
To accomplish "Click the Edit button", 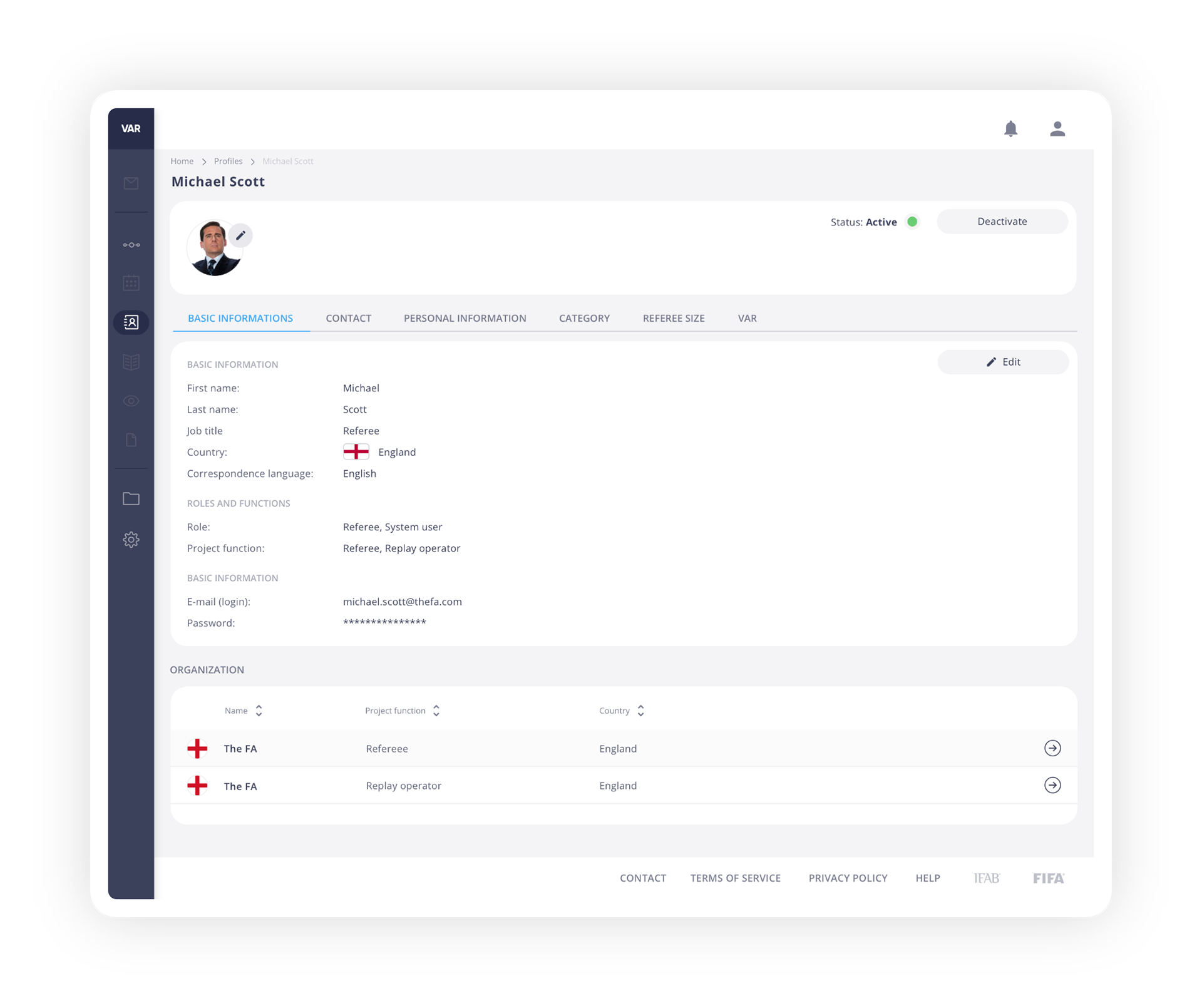I will pyautogui.click(x=1003, y=362).
